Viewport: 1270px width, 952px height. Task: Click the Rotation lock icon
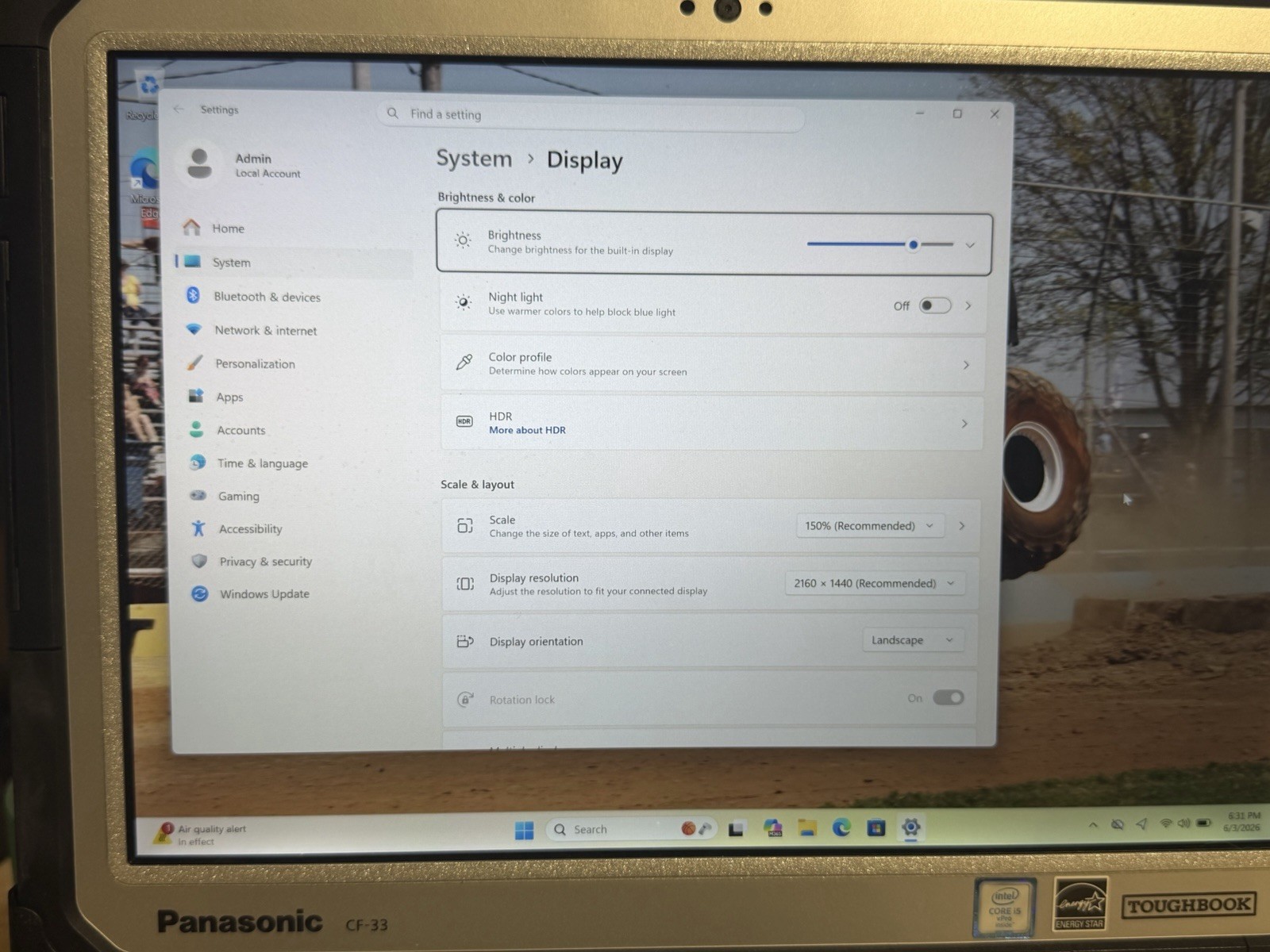click(466, 699)
